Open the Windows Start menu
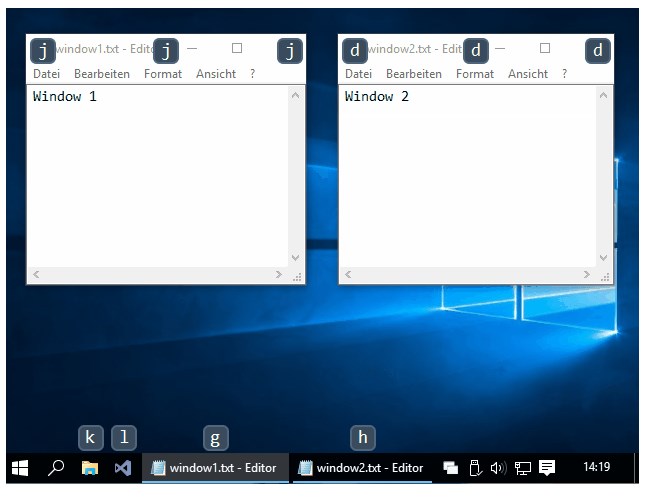The width and height of the screenshot is (649, 499). click(20, 467)
